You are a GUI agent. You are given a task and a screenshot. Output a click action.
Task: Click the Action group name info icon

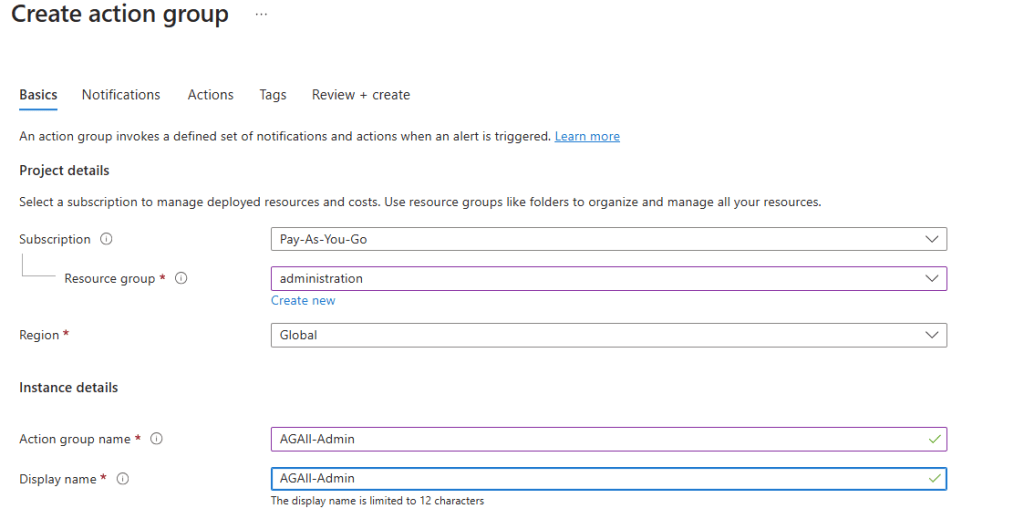click(156, 439)
